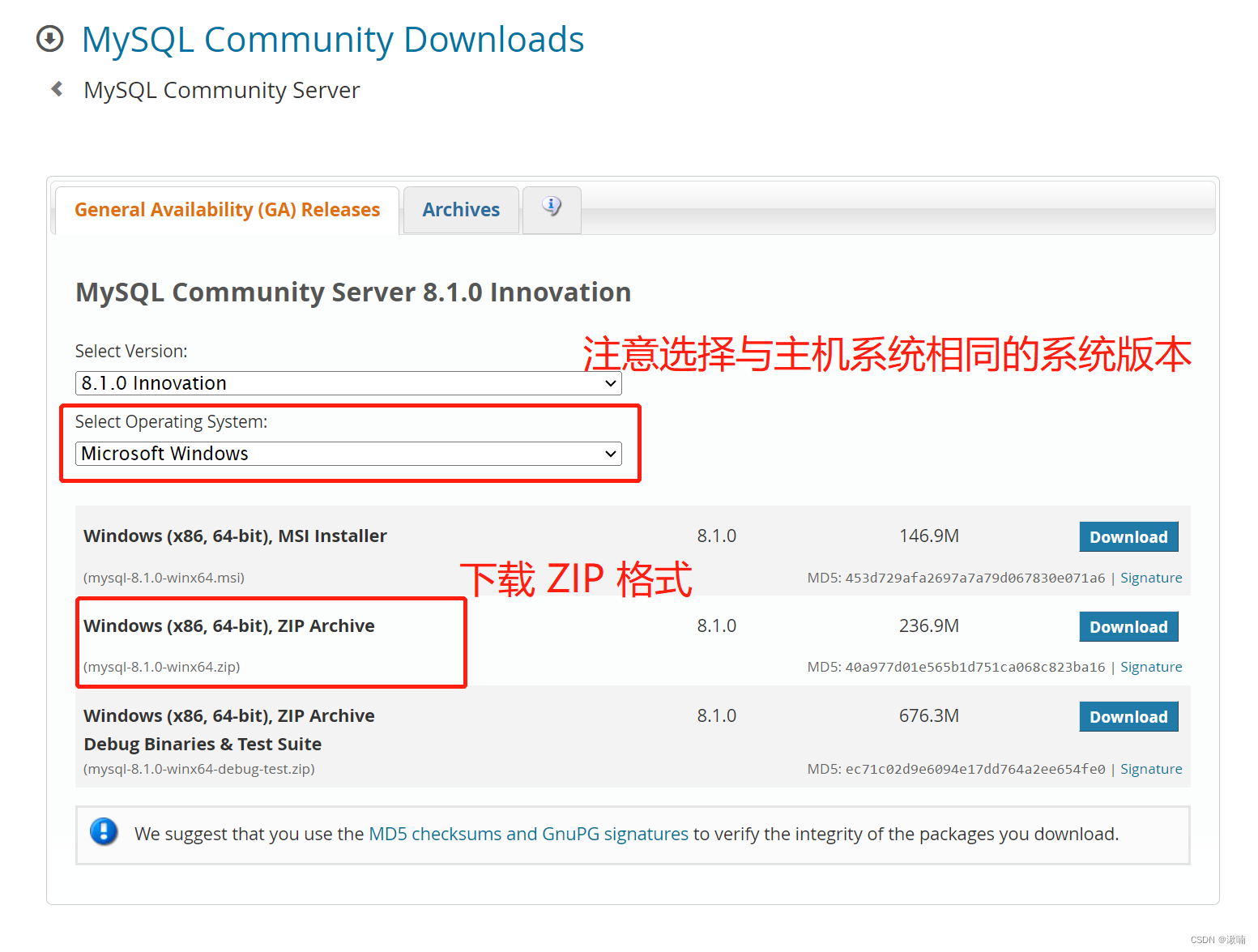Click the back chevron next to MySQL Community Server
Viewport: 1258px width, 952px height.
[57, 89]
